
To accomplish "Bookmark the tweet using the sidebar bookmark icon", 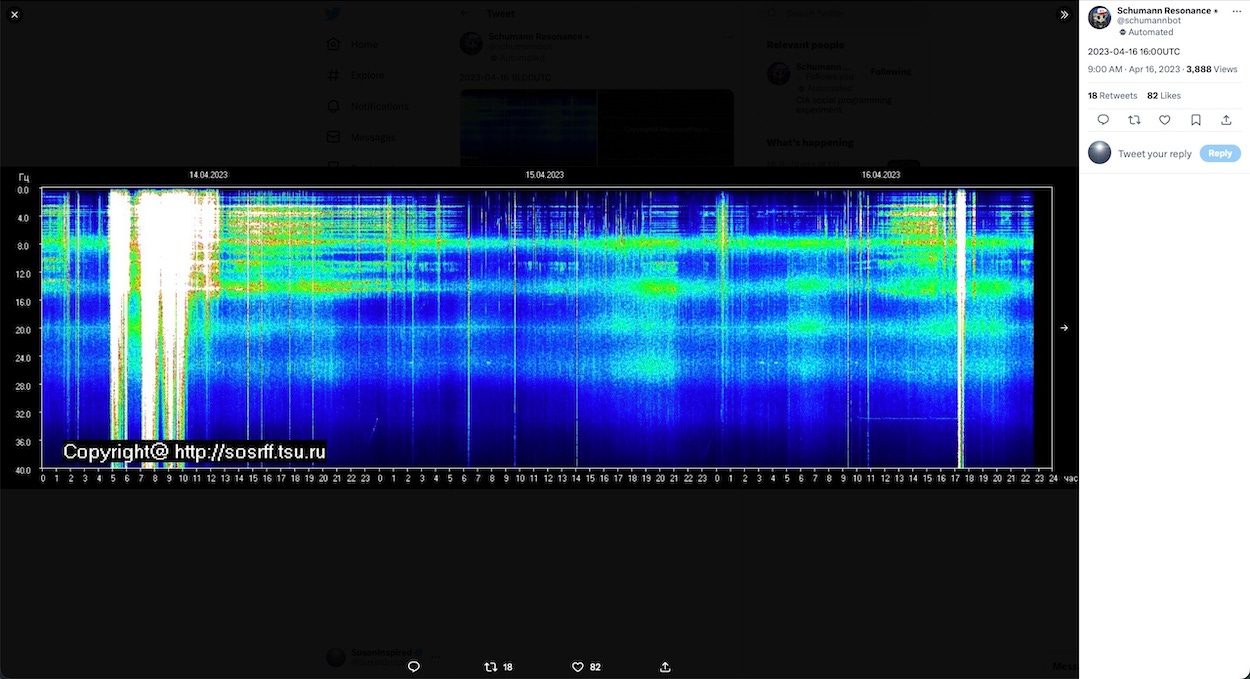I will click(1196, 120).
